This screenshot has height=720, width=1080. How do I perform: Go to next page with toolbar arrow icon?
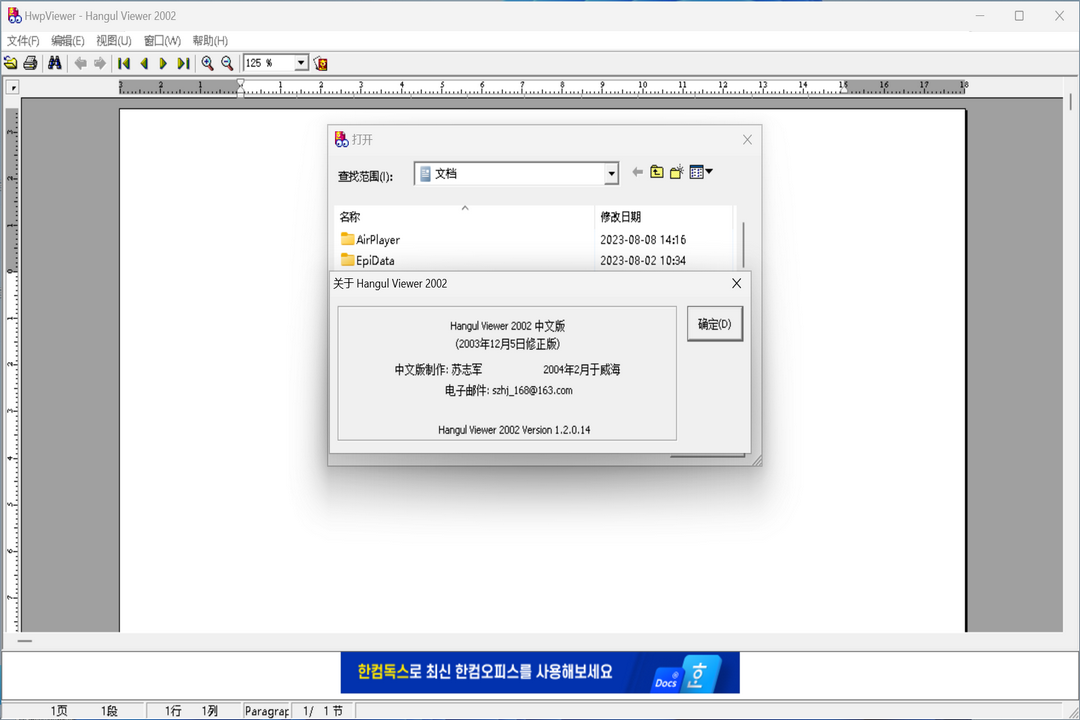coord(163,62)
